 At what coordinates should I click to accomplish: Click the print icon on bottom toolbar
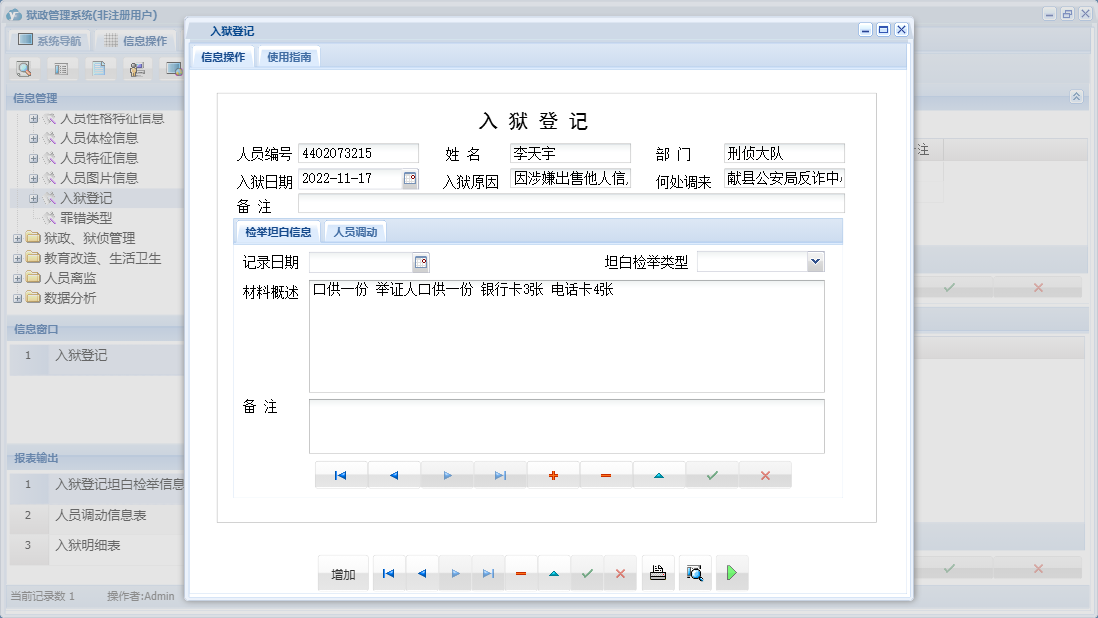658,572
